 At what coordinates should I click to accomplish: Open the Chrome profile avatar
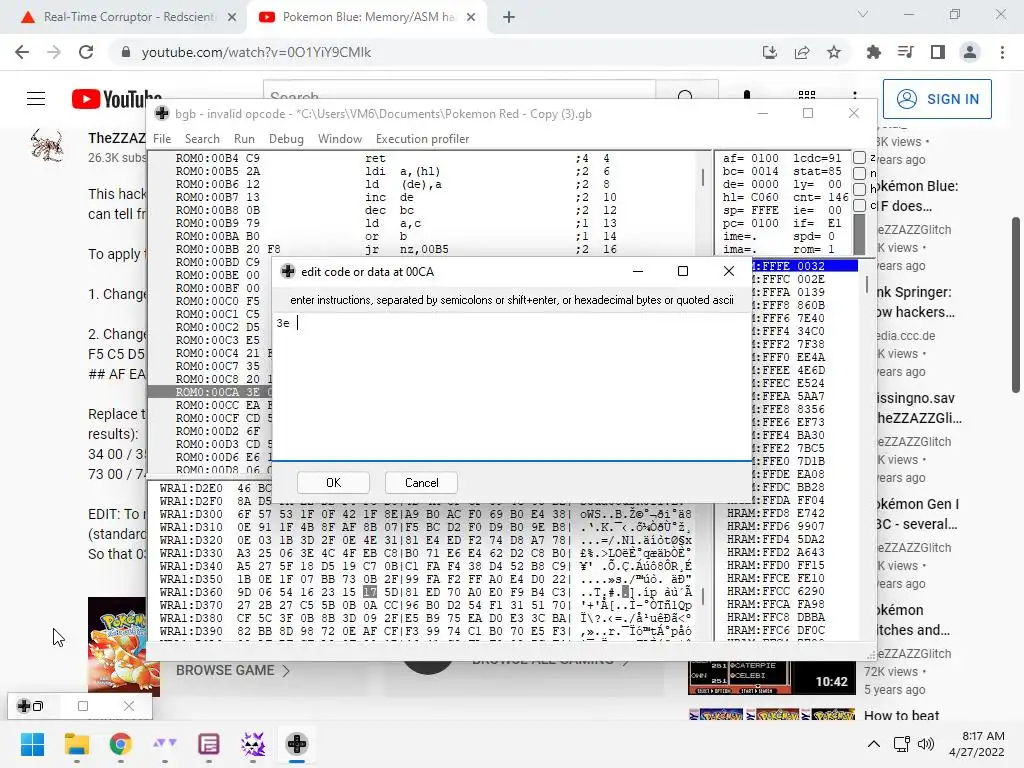tap(970, 52)
